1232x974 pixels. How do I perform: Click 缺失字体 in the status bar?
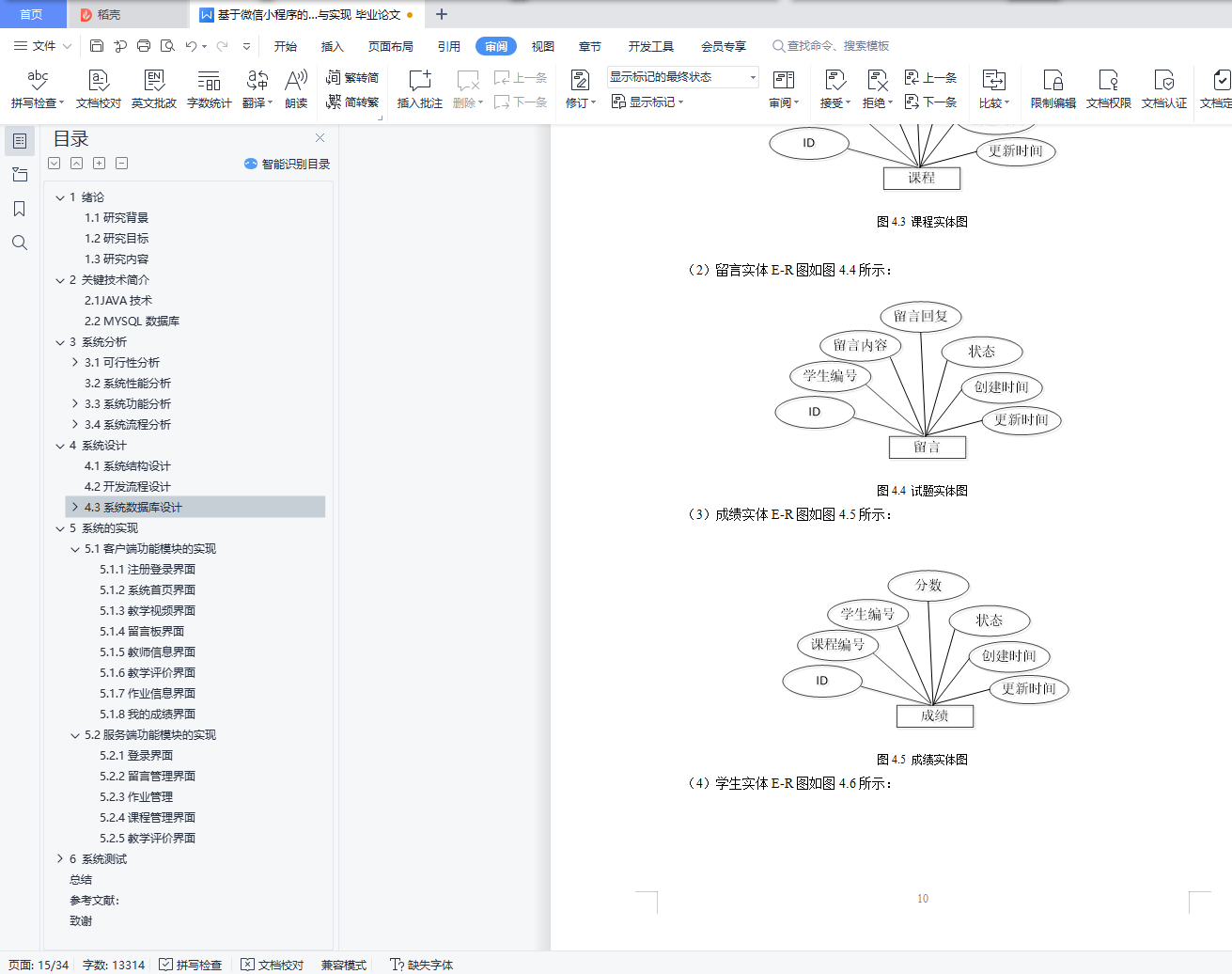(x=422, y=965)
